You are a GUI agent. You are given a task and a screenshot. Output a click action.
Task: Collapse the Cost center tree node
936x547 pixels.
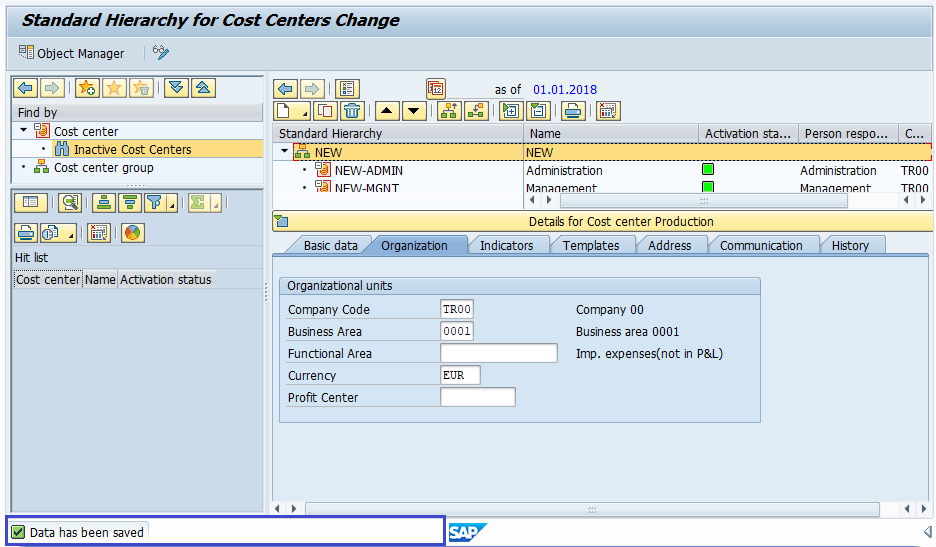[x=23, y=130]
